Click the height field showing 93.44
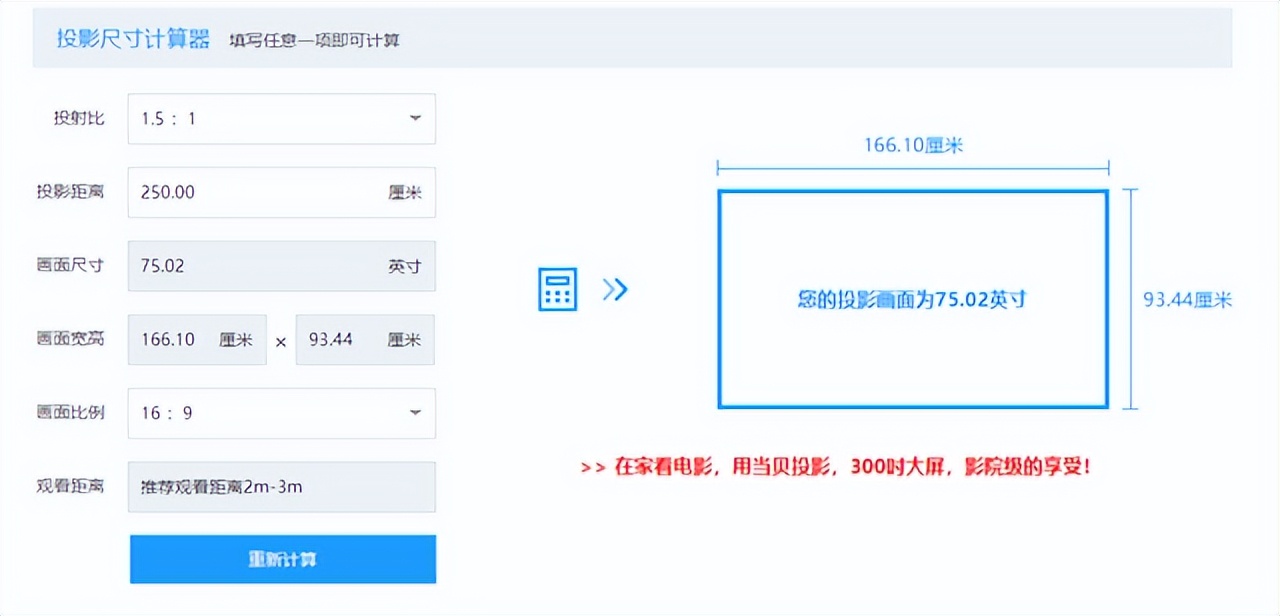The width and height of the screenshot is (1280, 616). tap(365, 340)
